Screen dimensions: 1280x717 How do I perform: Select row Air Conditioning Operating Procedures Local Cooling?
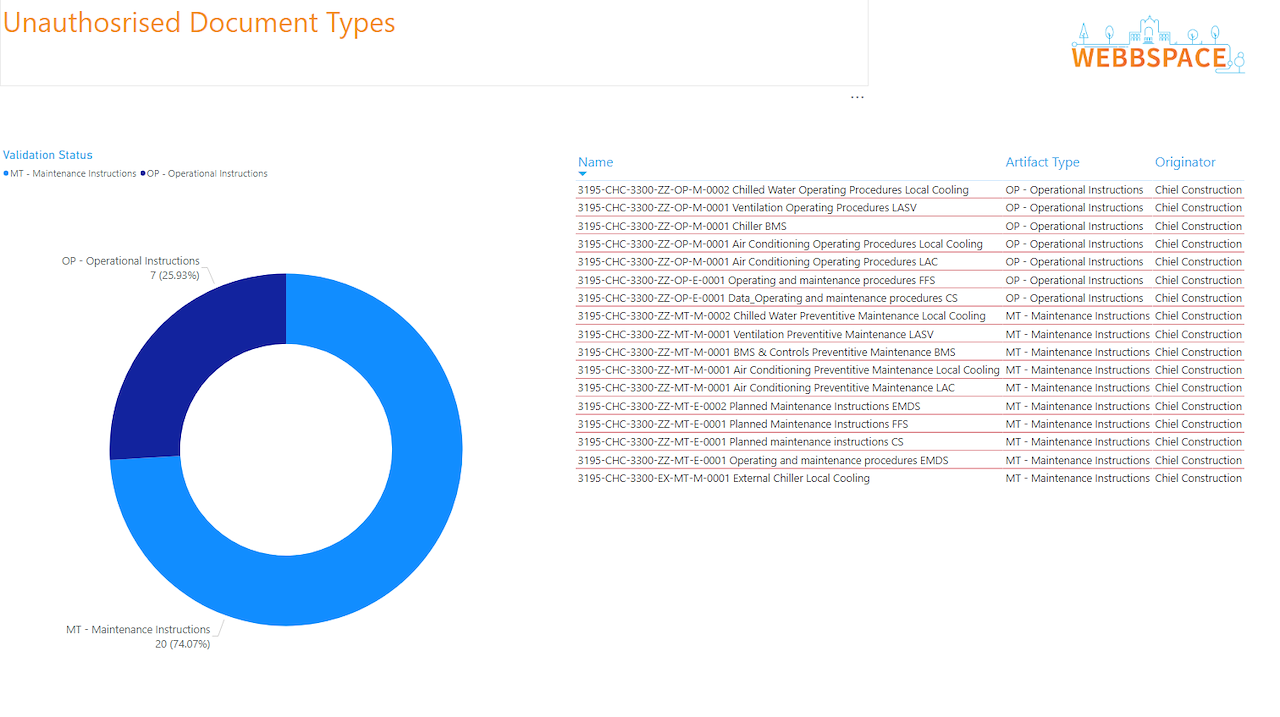[910, 244]
